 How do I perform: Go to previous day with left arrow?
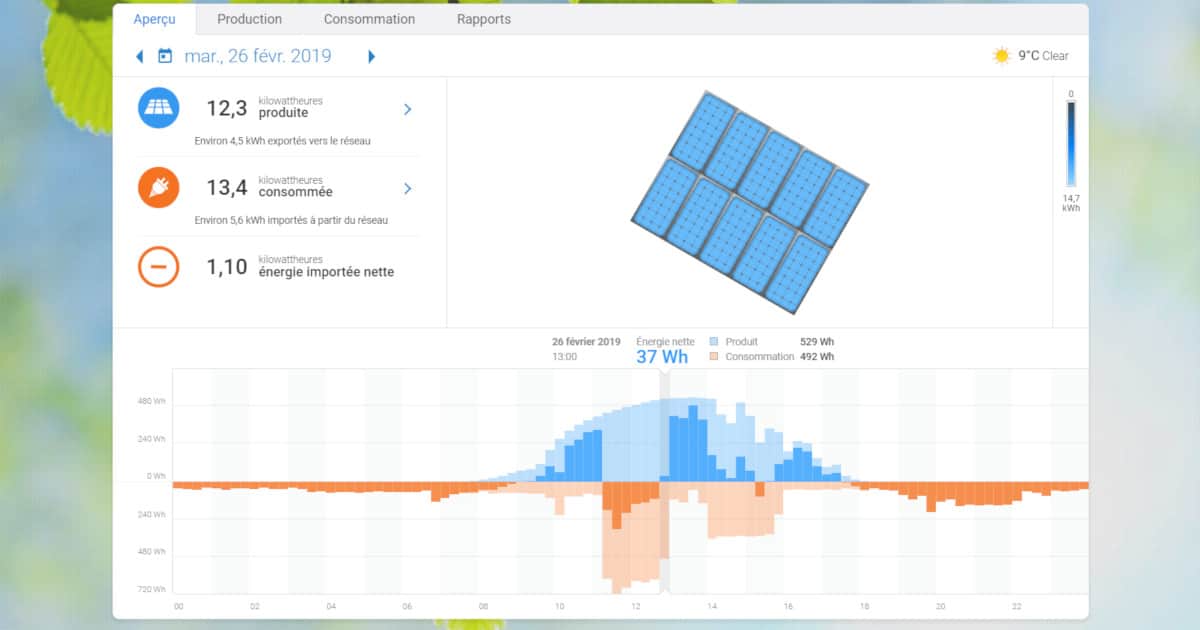point(139,56)
